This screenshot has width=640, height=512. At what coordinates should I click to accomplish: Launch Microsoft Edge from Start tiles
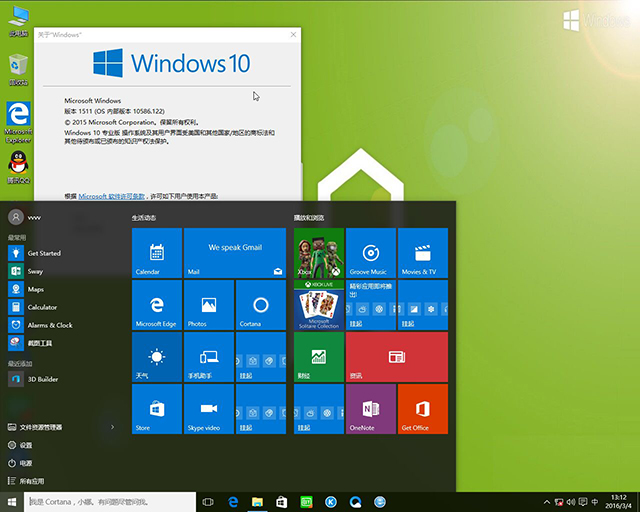tap(157, 305)
